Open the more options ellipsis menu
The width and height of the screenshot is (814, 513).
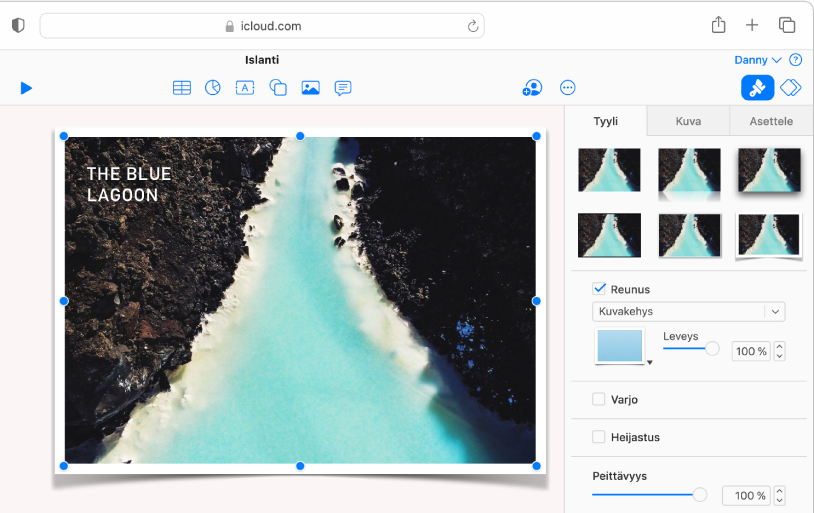(568, 88)
